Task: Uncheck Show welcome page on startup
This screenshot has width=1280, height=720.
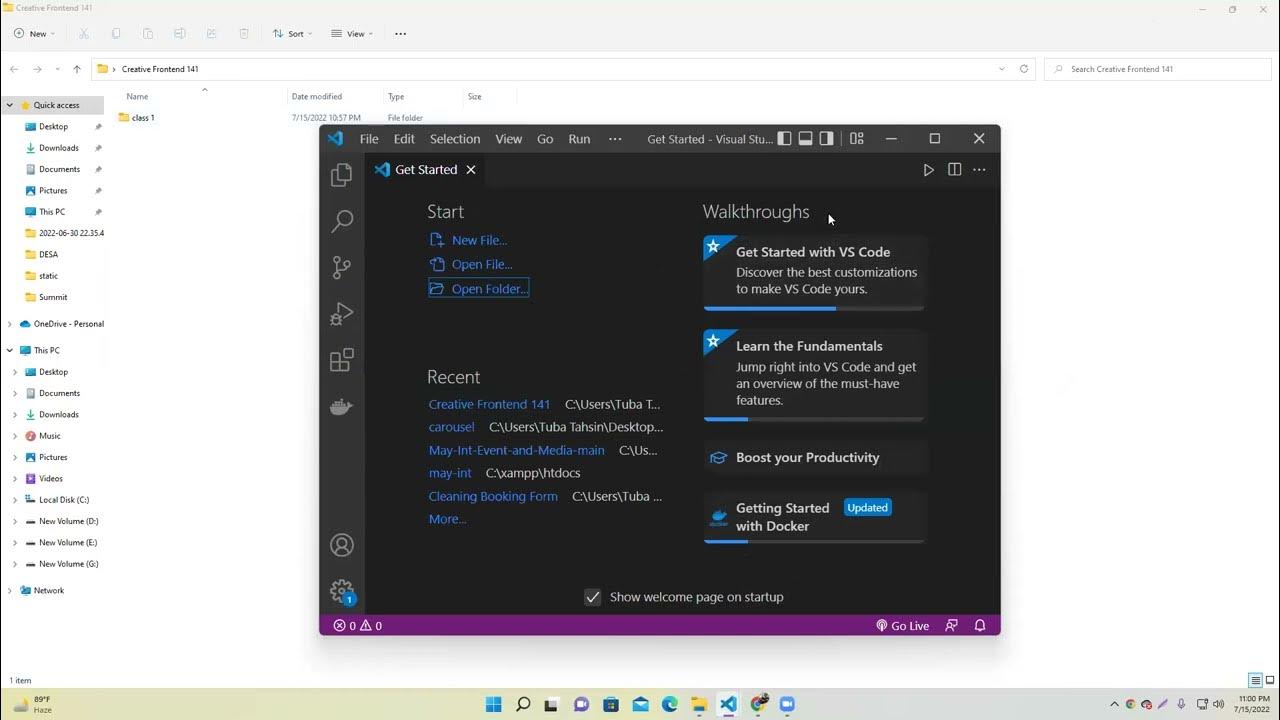Action: coord(593,597)
